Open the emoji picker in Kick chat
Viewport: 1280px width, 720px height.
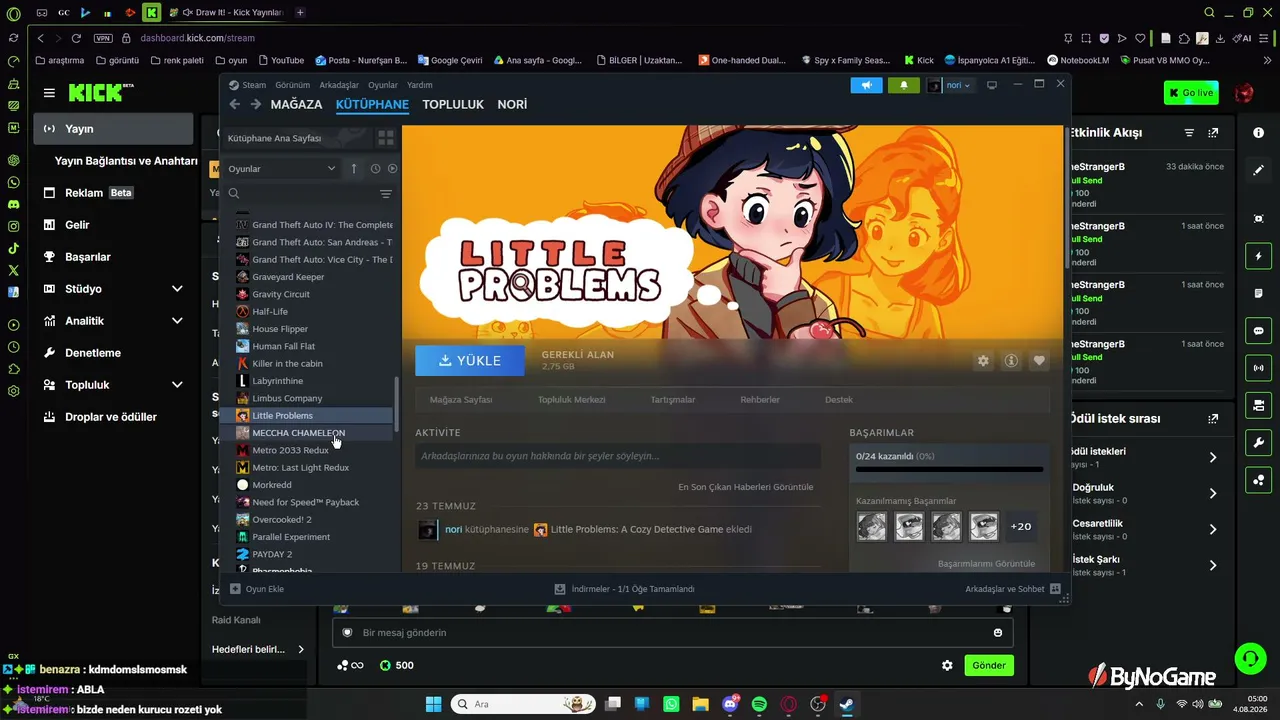(998, 633)
